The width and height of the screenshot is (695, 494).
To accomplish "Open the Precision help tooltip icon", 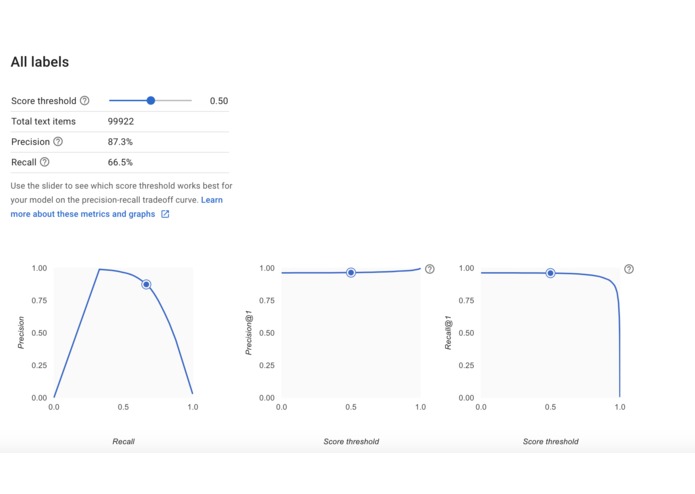I will click(58, 142).
